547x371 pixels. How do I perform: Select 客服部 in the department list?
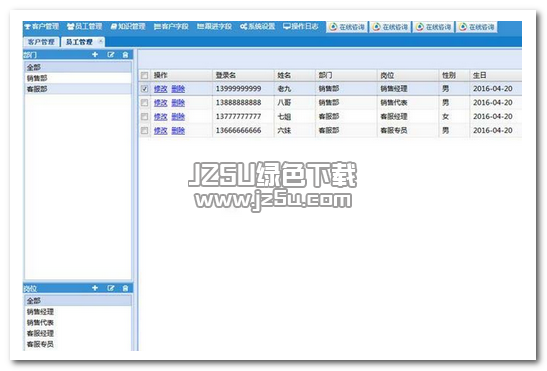78,89
